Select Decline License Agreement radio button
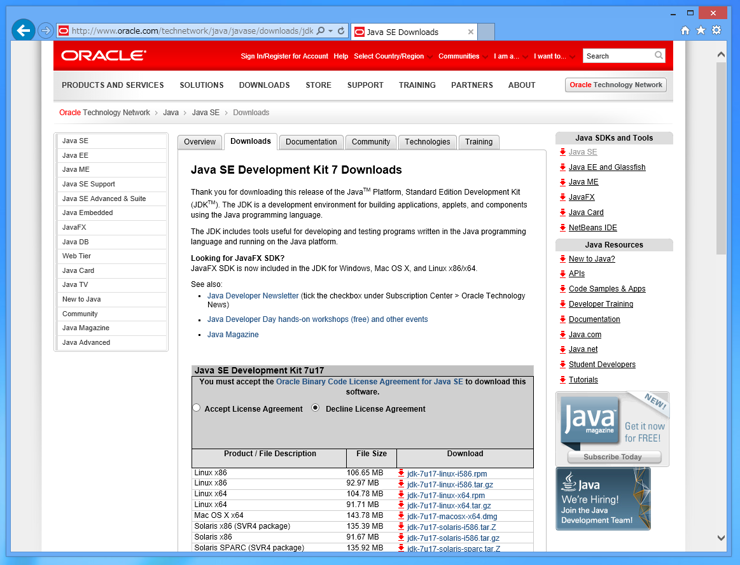Screen dimensions: 740x565 [315, 408]
